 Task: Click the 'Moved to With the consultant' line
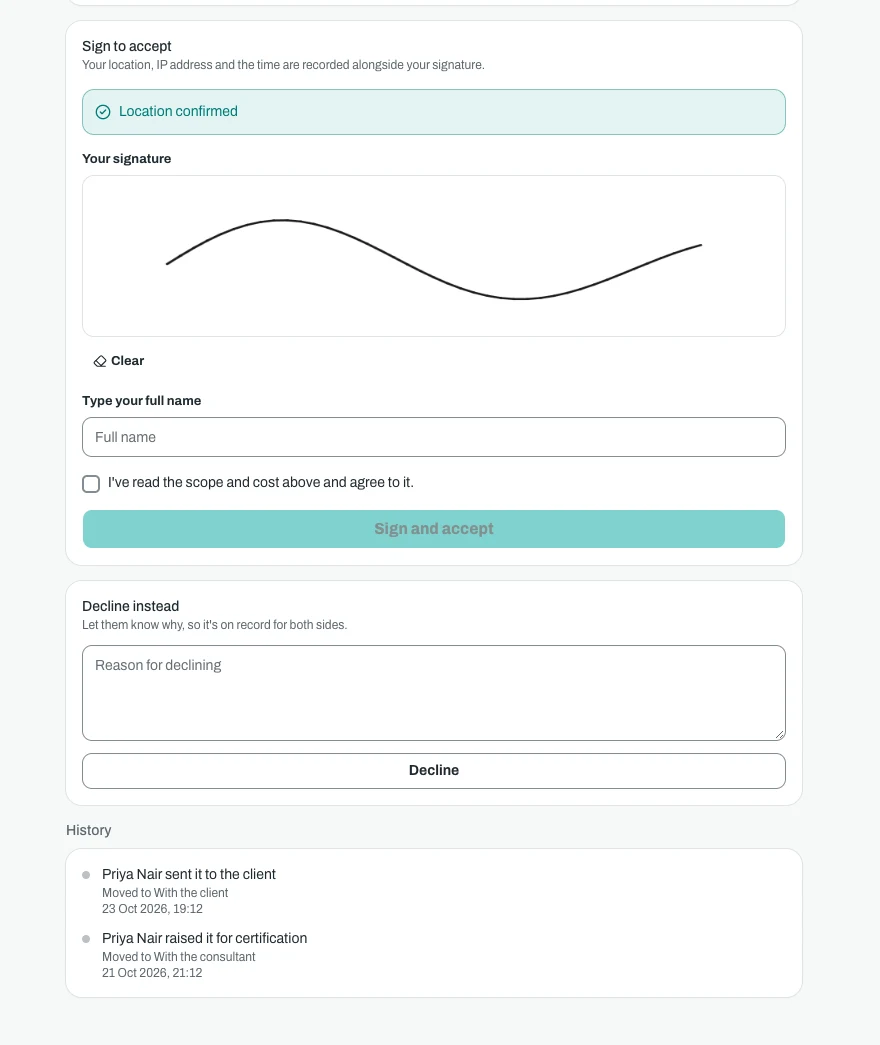(x=179, y=957)
